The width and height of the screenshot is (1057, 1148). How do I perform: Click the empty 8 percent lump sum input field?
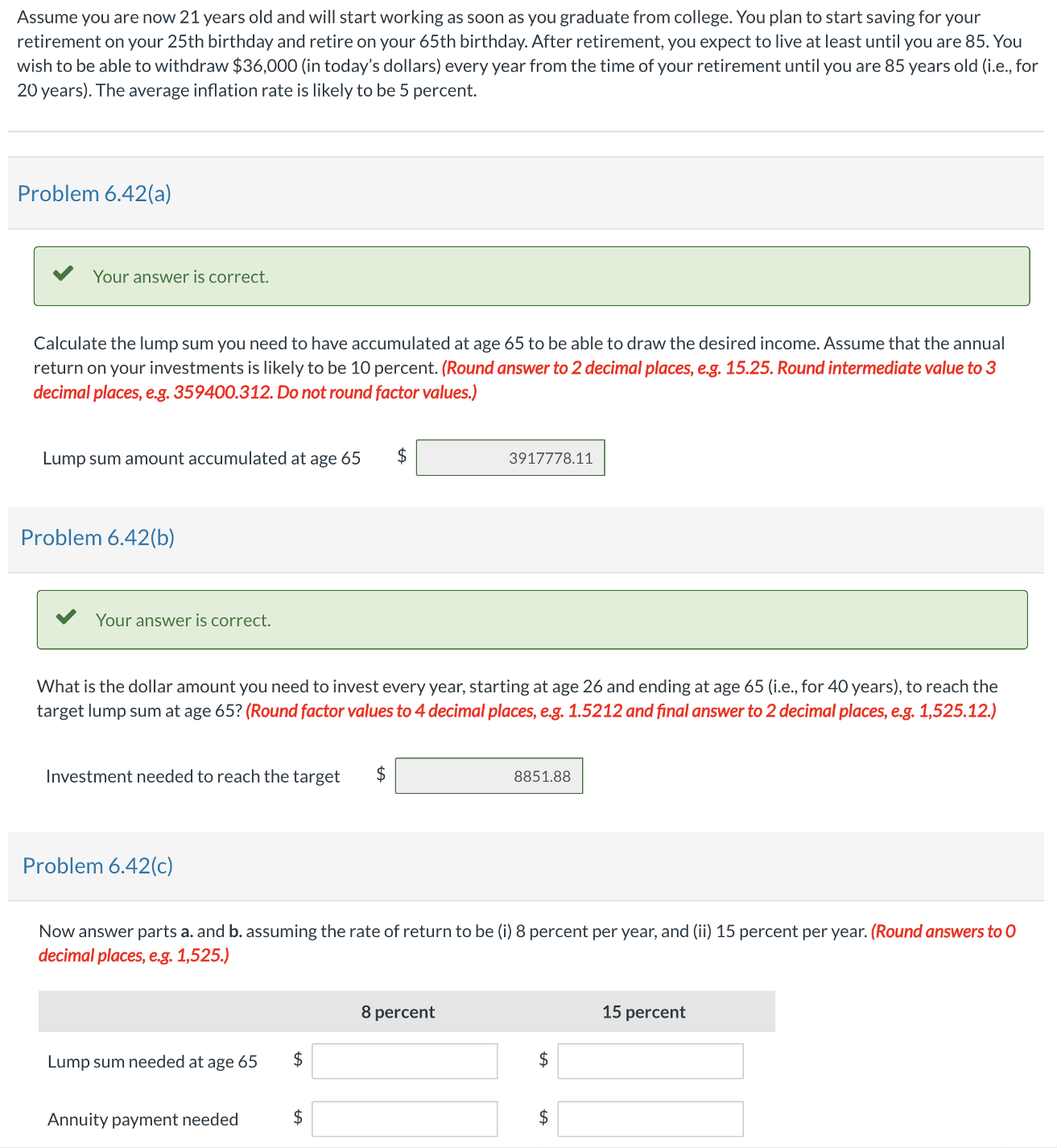coord(404,1060)
